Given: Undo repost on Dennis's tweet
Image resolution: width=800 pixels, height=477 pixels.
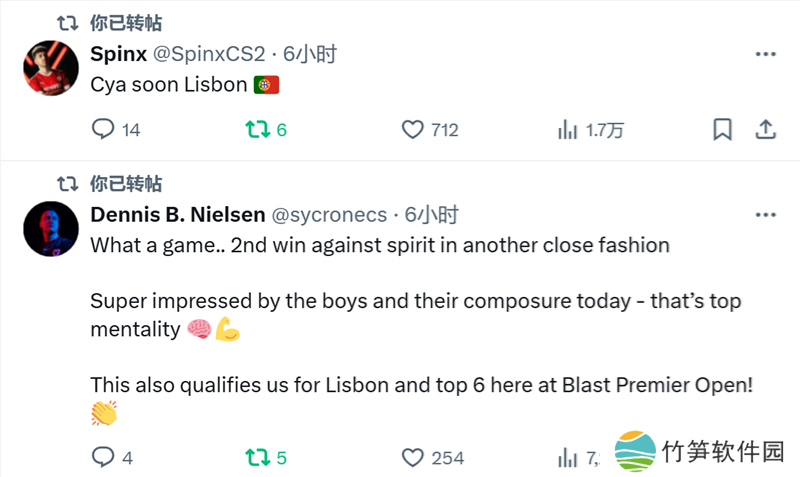Looking at the screenshot, I should [256, 457].
